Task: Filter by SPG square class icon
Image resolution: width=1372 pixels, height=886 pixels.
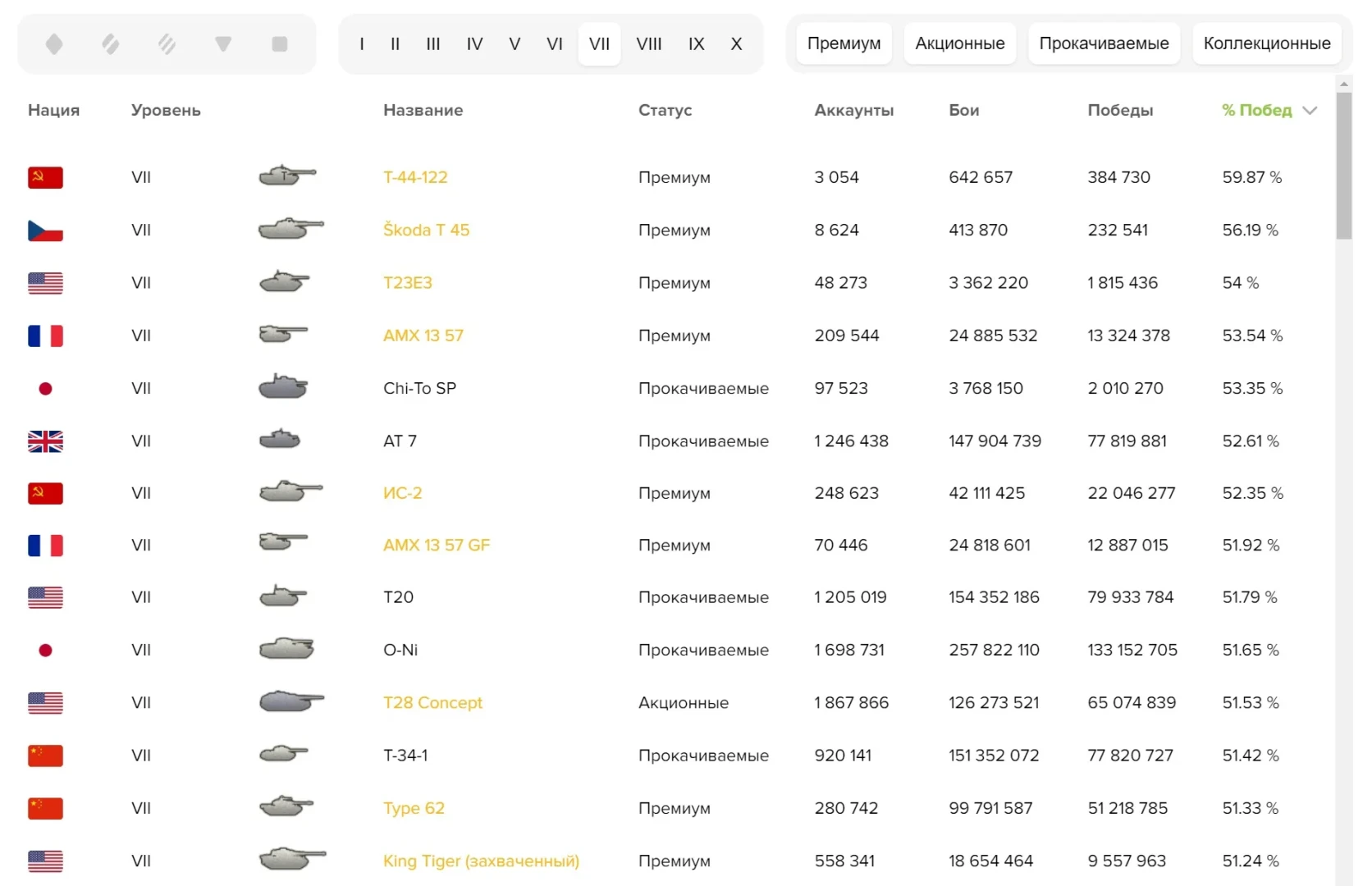Action: pyautogui.click(x=280, y=43)
